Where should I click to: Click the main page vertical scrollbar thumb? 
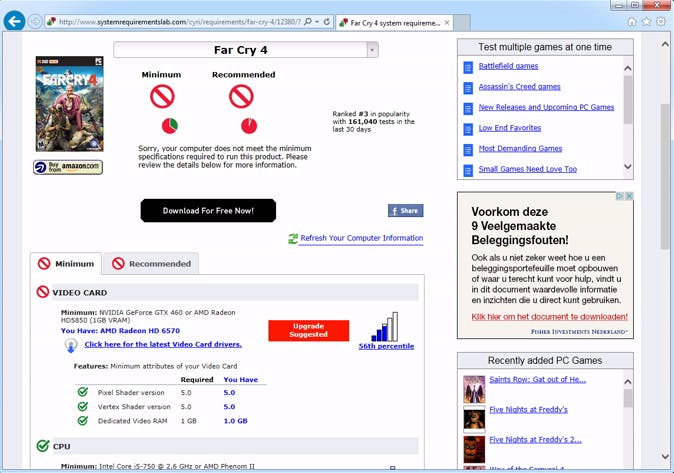tap(665, 176)
